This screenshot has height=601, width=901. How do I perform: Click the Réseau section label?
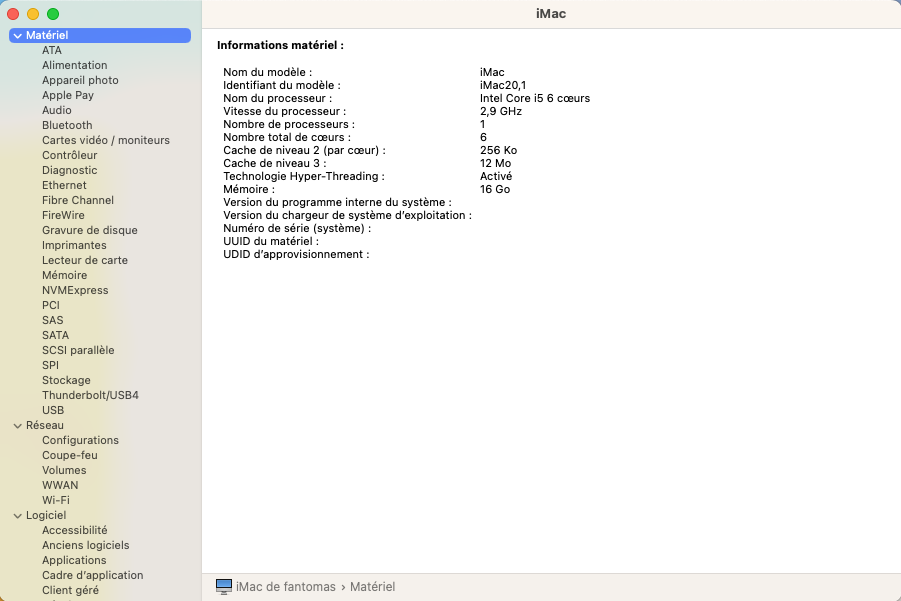tap(45, 425)
